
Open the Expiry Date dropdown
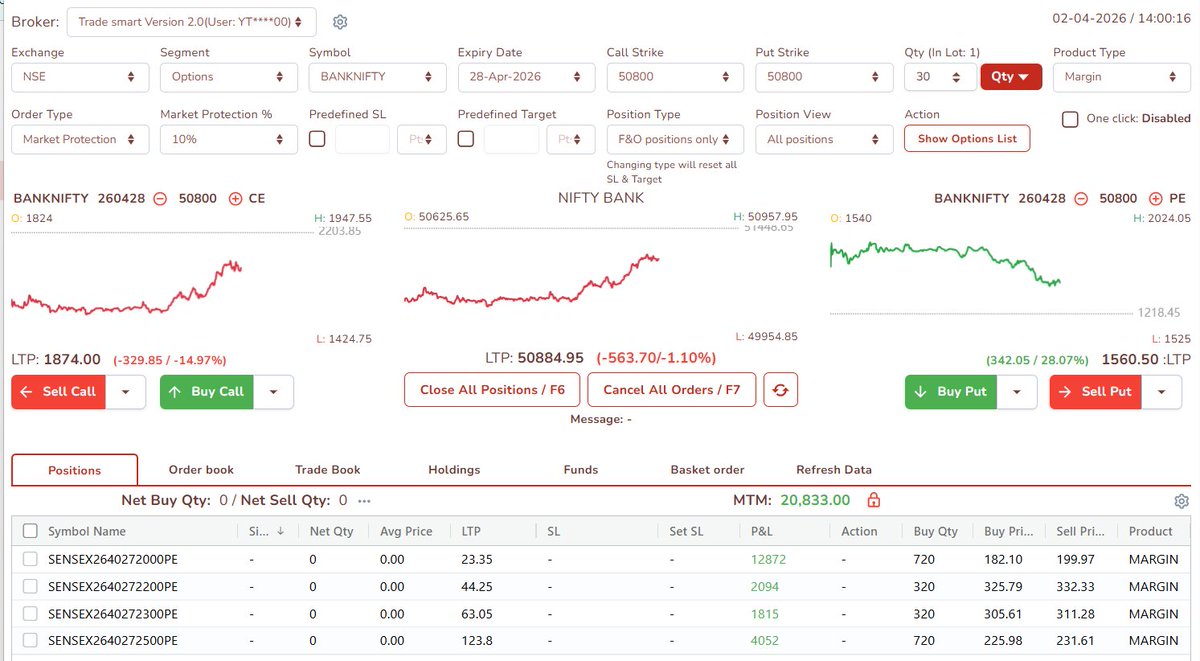(527, 77)
